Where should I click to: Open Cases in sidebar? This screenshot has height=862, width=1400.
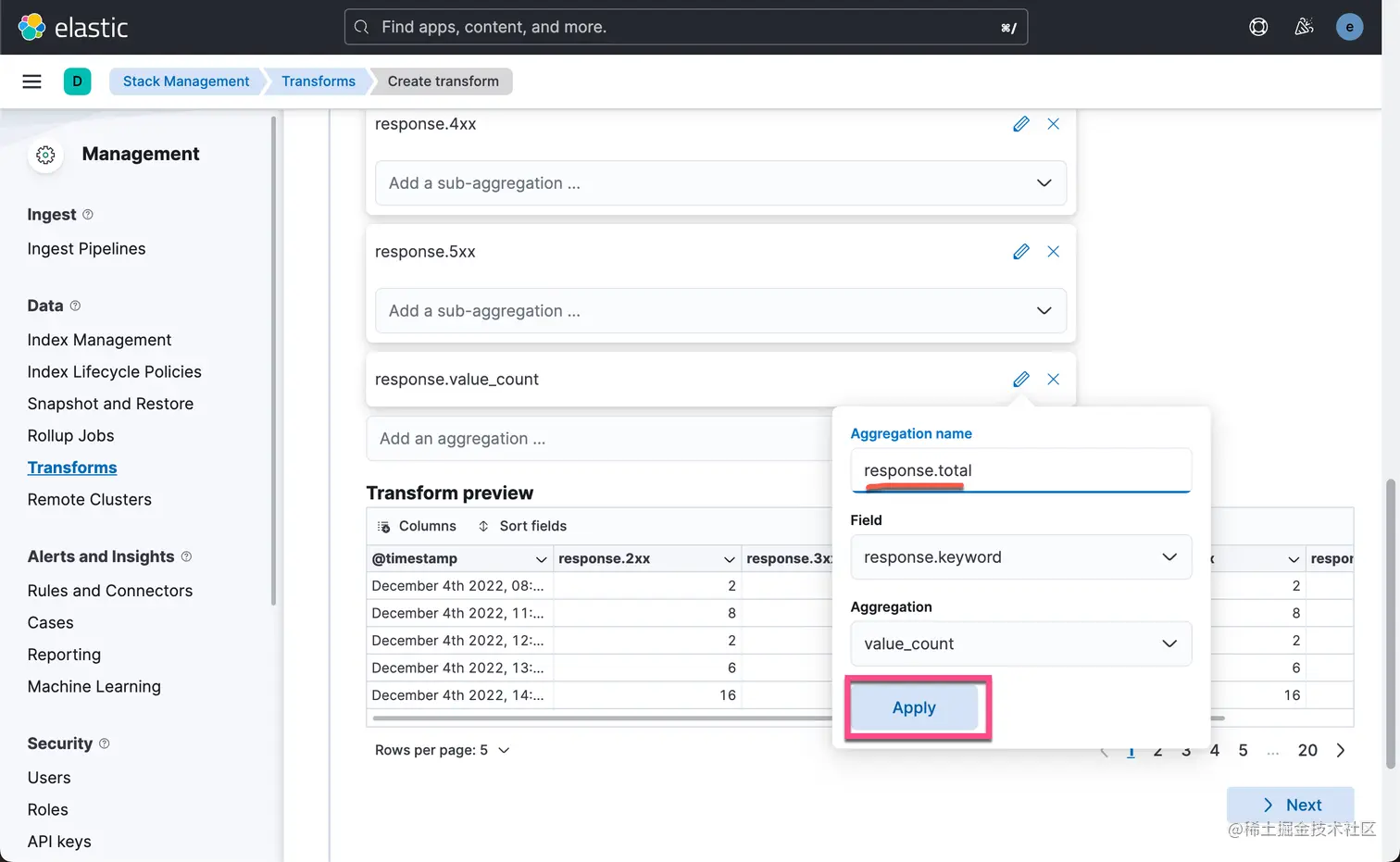click(50, 623)
